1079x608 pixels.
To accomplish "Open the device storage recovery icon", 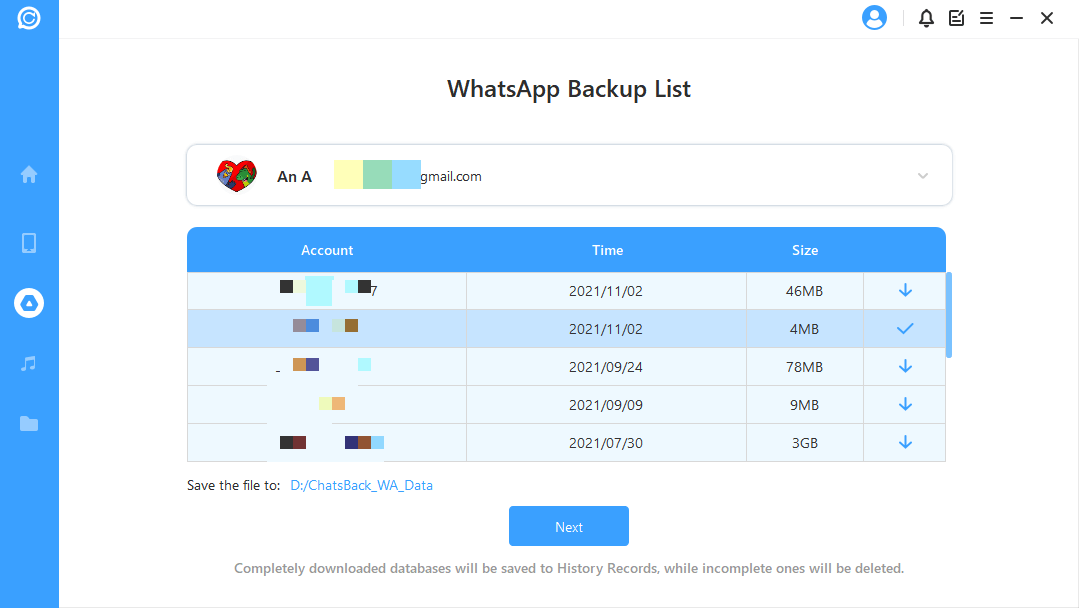I will tap(29, 243).
